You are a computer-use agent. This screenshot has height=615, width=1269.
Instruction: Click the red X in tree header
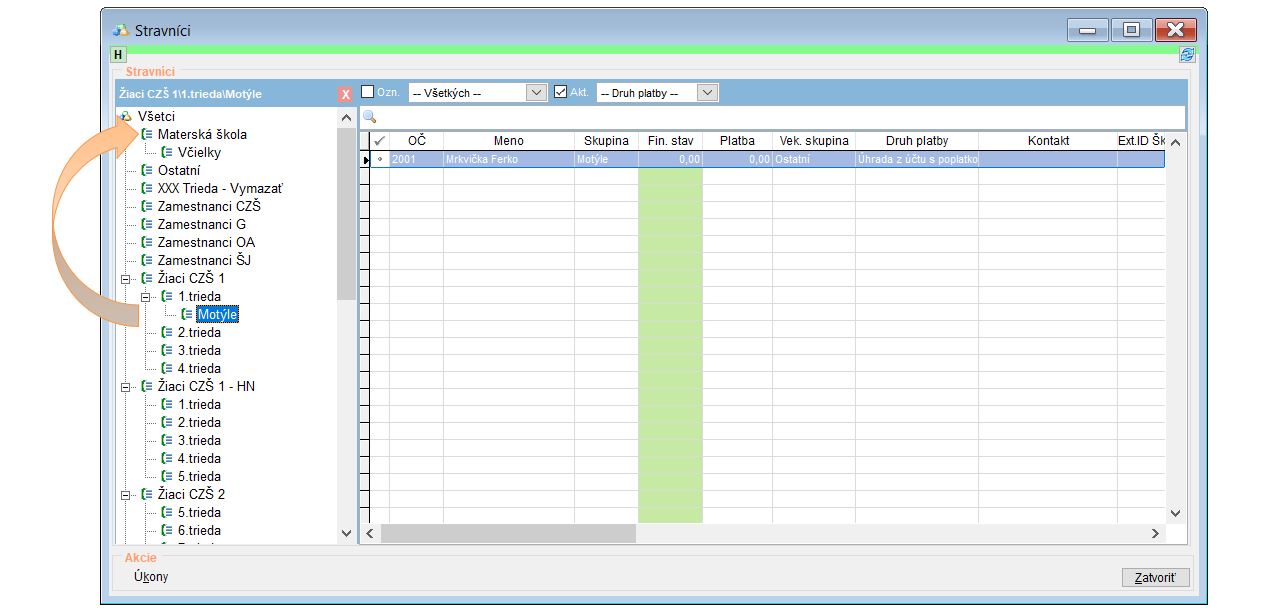(345, 94)
